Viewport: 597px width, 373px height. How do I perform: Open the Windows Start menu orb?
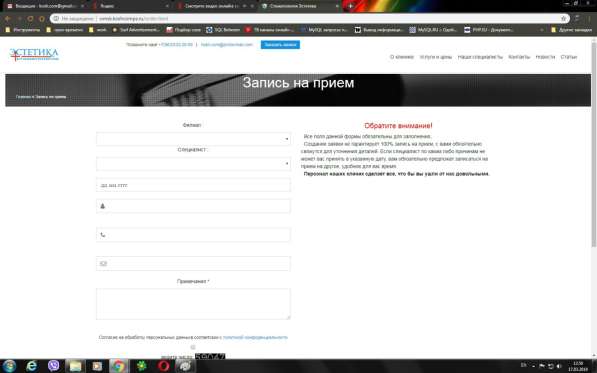[x=9, y=366]
